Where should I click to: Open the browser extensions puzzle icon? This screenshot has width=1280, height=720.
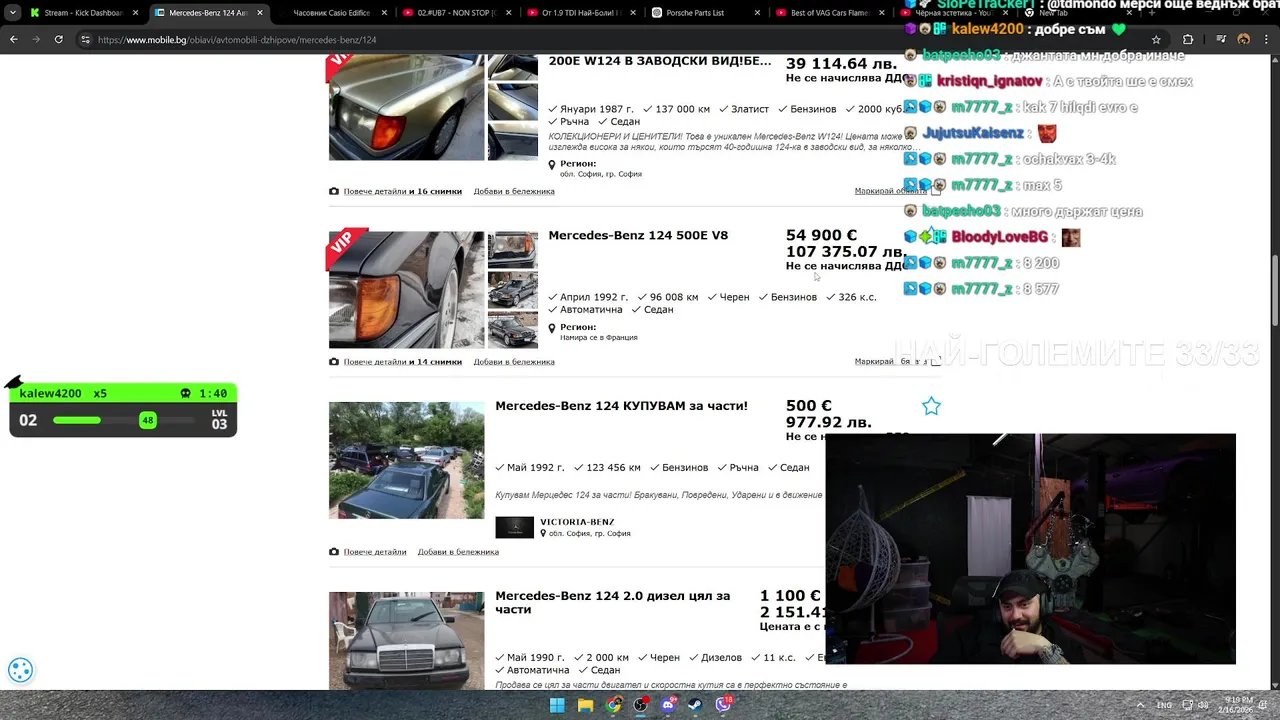[1188, 40]
